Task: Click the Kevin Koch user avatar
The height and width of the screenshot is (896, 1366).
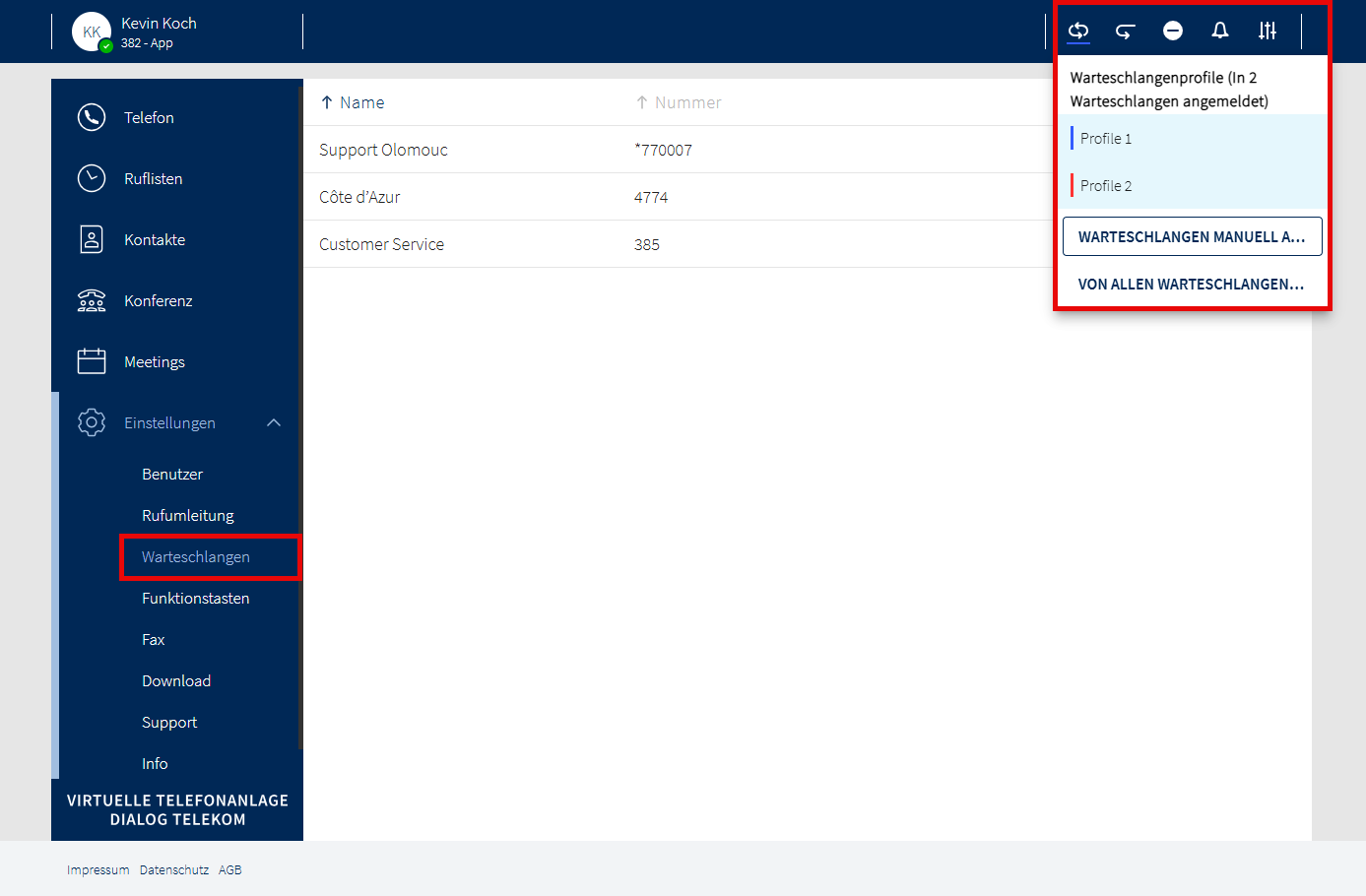Action: click(92, 32)
